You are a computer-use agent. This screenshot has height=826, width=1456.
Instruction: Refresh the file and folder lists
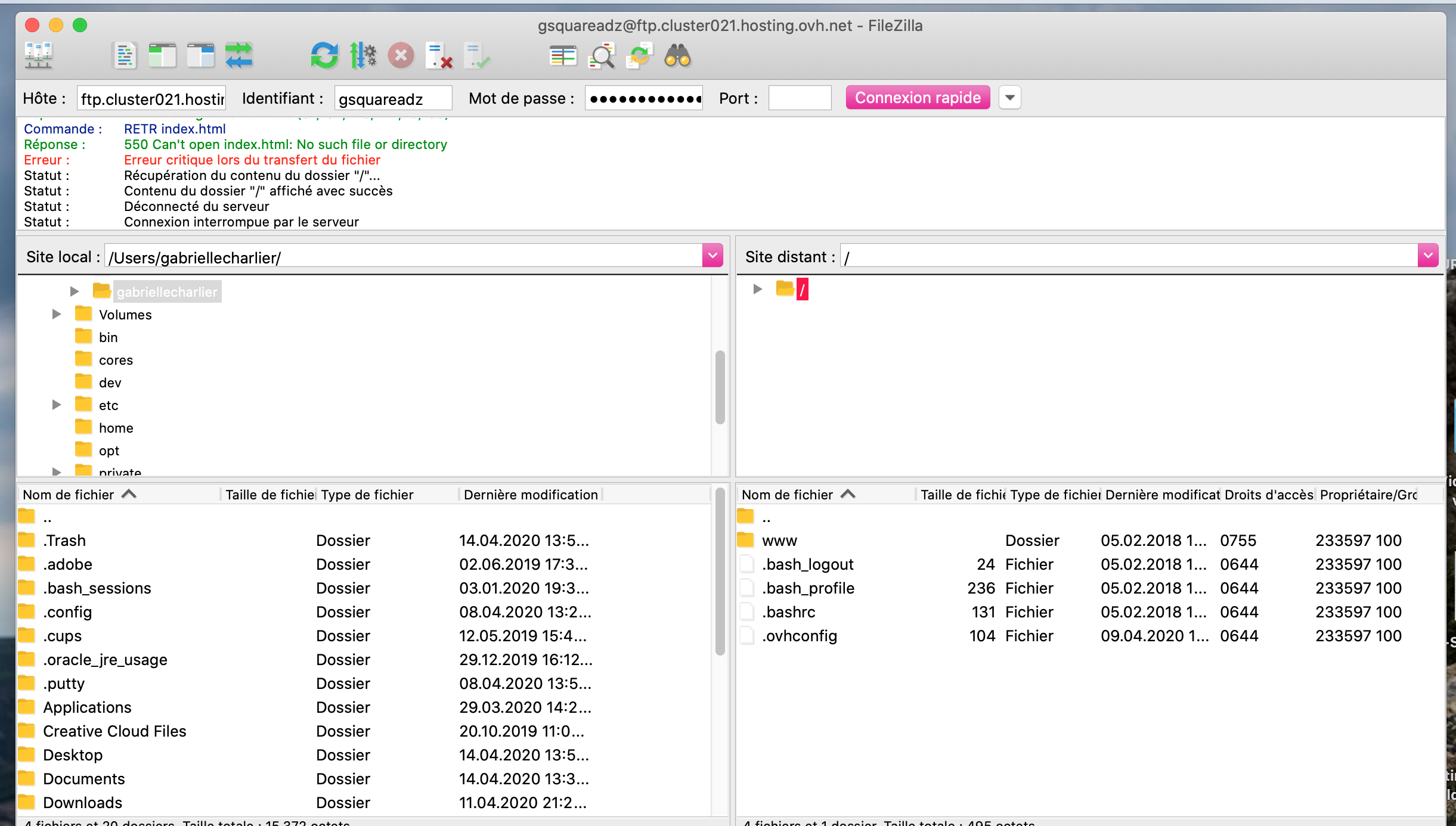324,57
